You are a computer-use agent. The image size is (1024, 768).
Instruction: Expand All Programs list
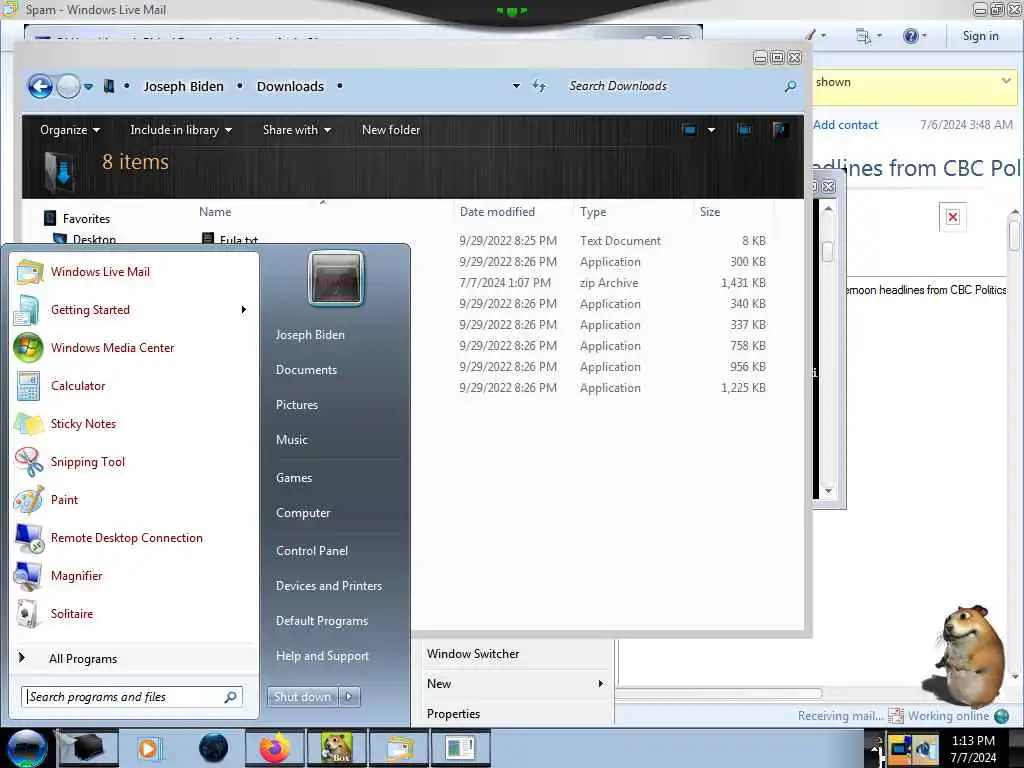point(83,659)
